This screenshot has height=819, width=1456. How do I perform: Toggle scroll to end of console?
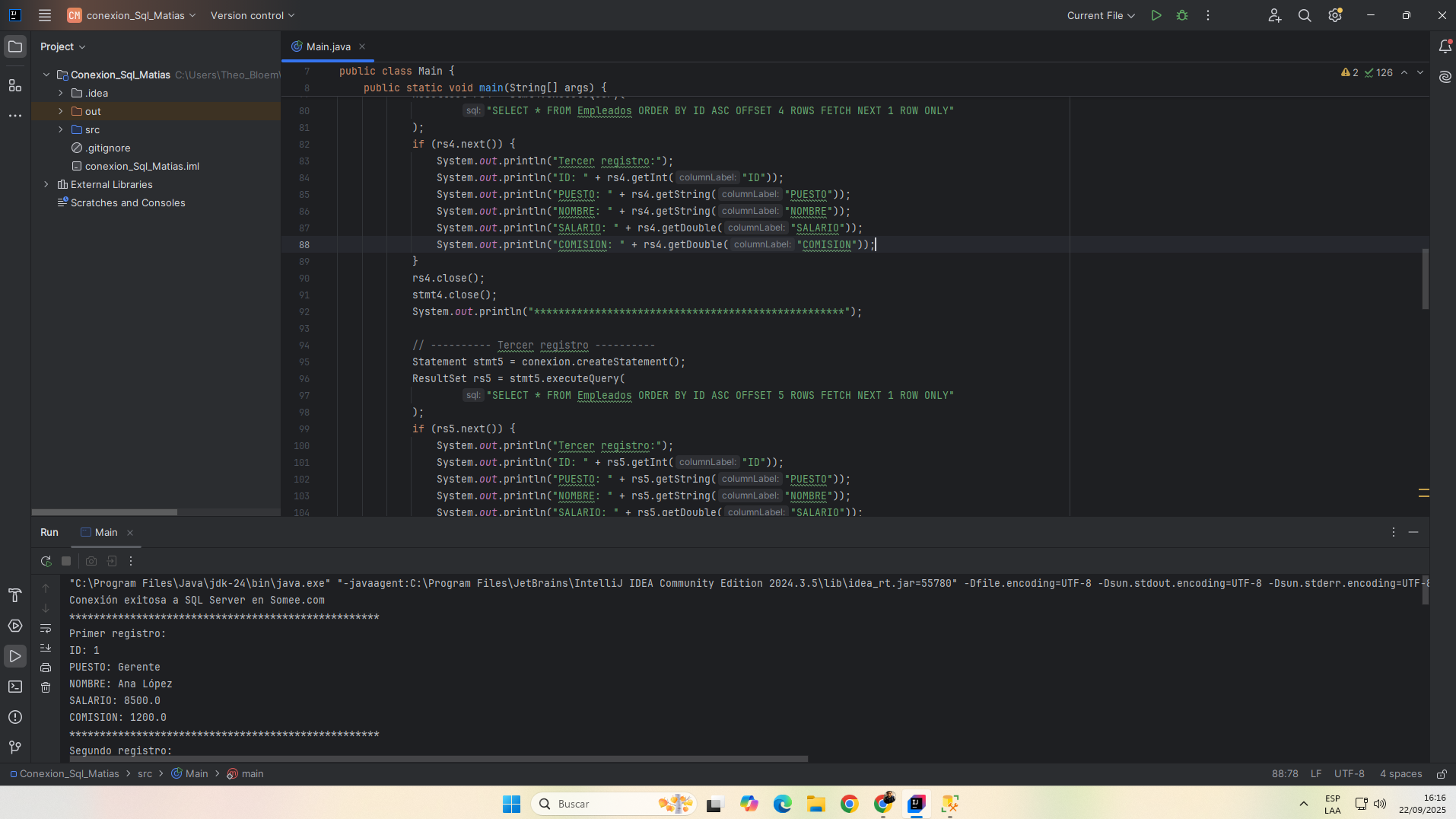coord(46,648)
